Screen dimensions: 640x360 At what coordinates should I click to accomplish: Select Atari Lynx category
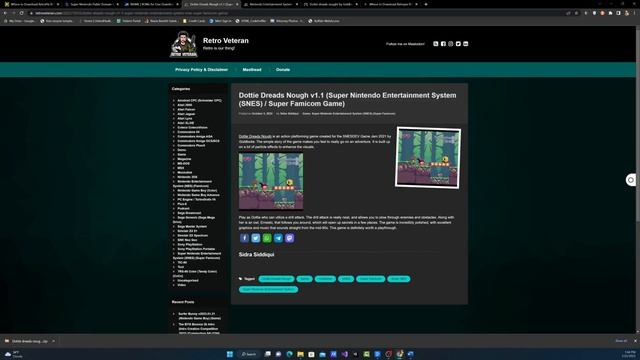tap(185, 118)
